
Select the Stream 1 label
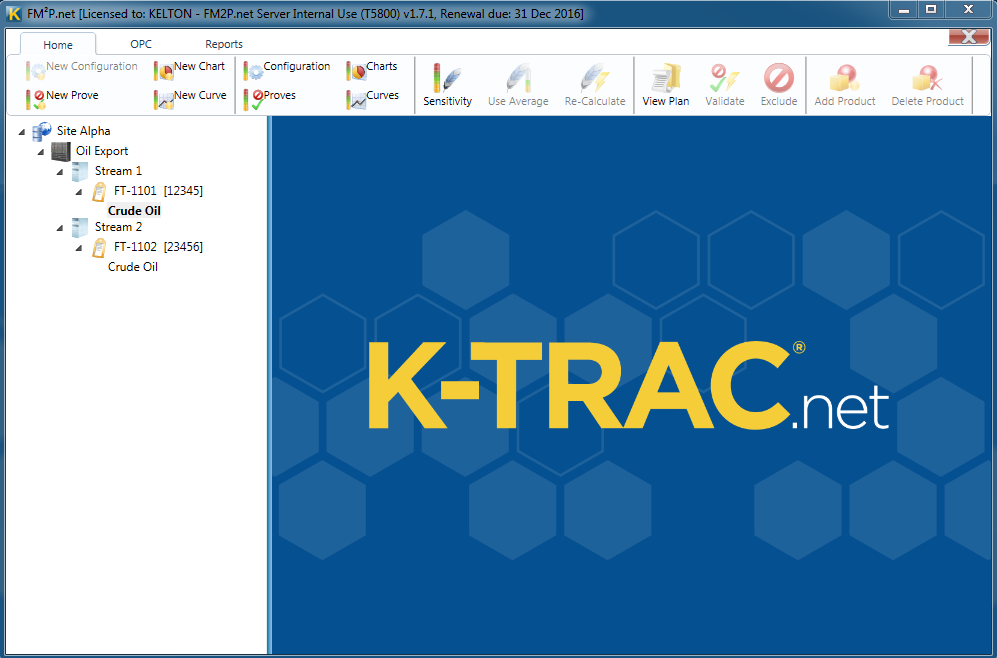pyautogui.click(x=118, y=171)
